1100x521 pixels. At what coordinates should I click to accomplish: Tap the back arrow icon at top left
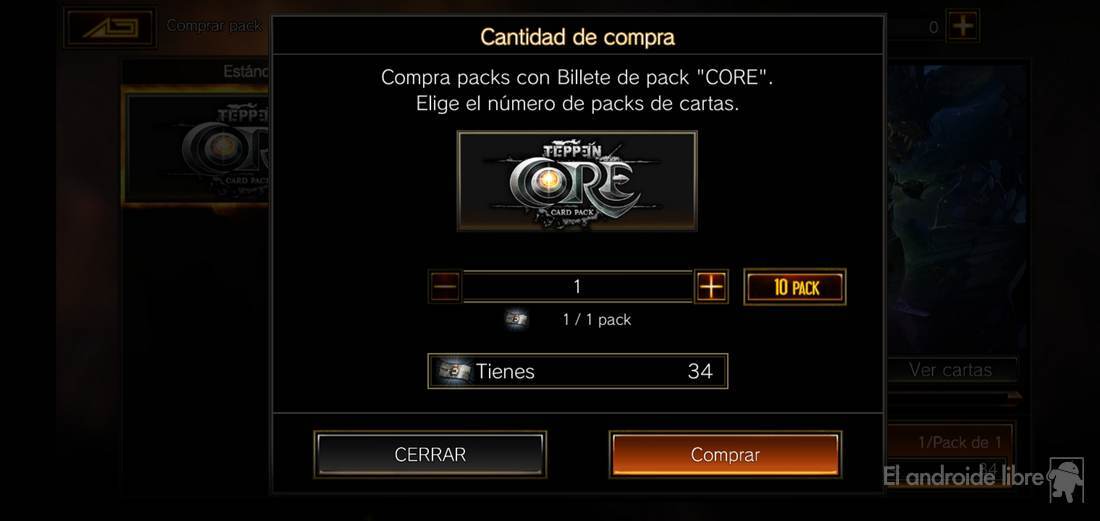click(110, 28)
